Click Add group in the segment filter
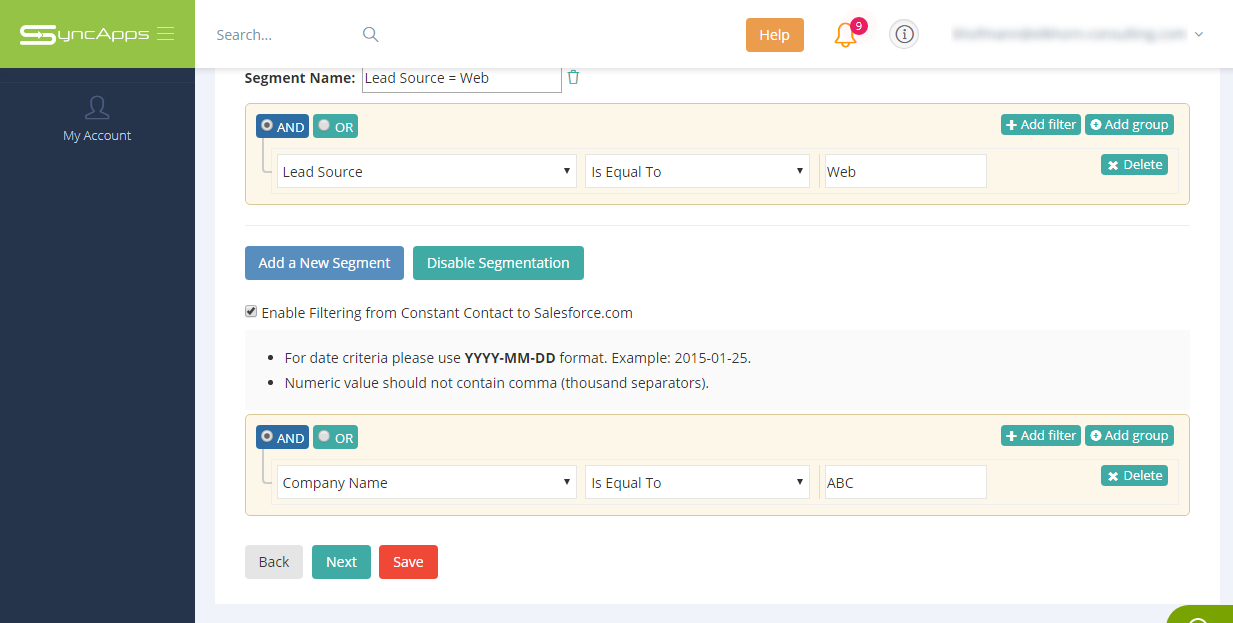Image resolution: width=1233 pixels, height=623 pixels. pyautogui.click(x=1129, y=124)
